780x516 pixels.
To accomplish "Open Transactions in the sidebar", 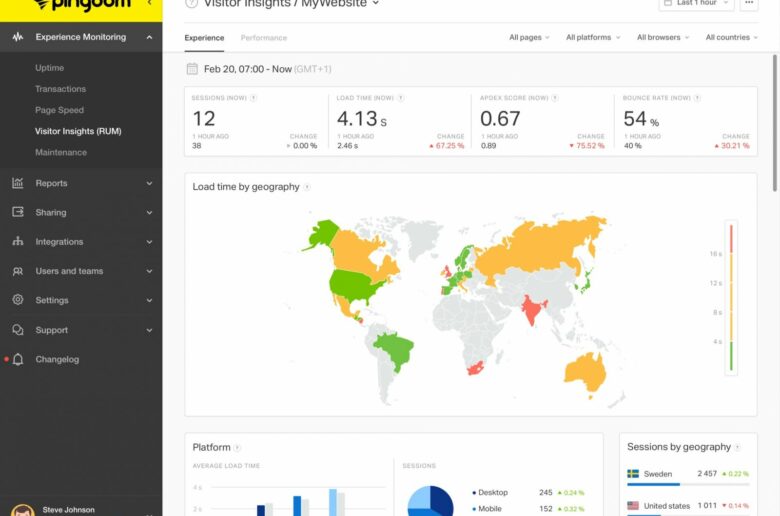I will 60,89.
